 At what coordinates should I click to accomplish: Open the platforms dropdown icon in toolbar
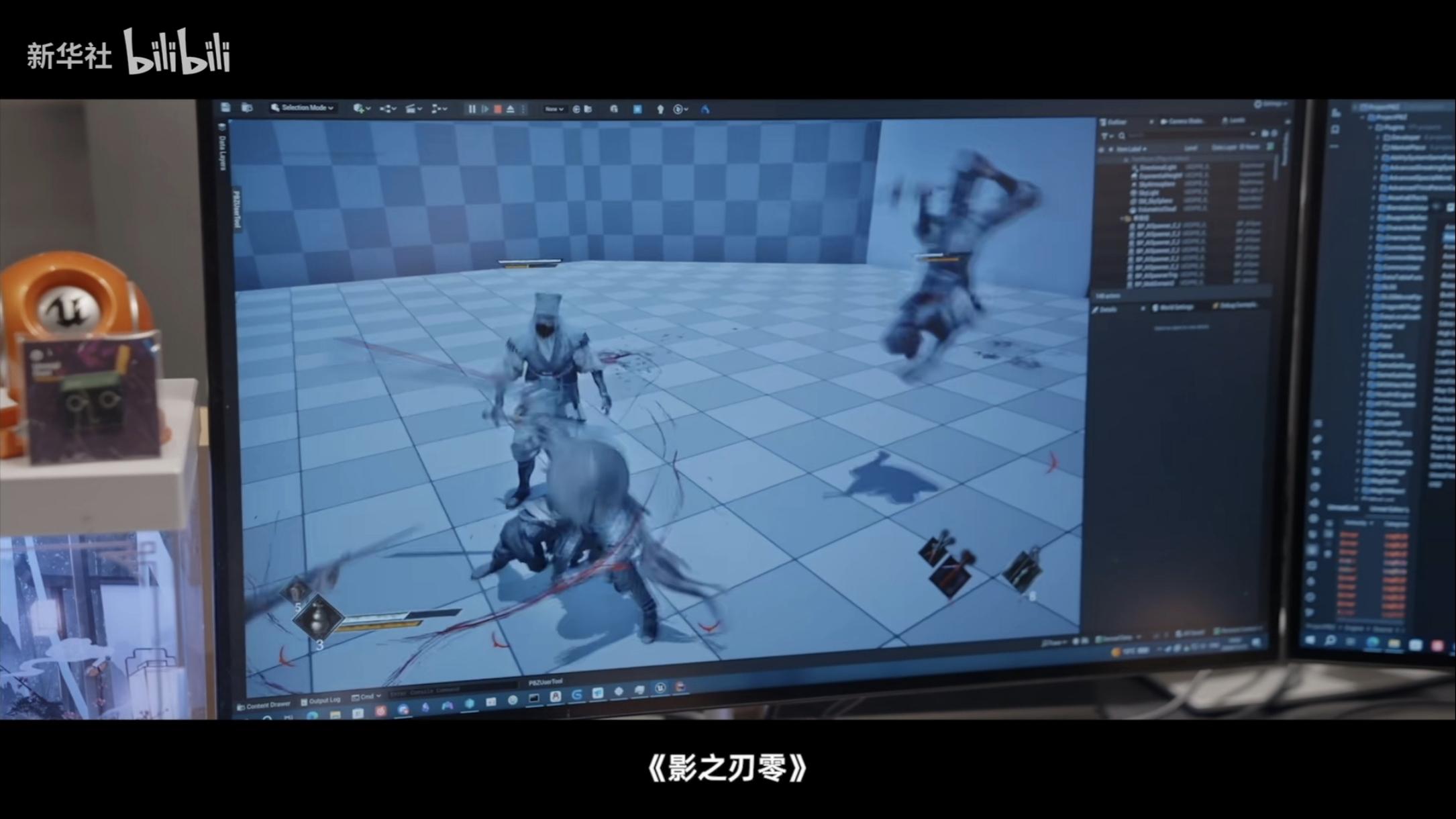680,109
